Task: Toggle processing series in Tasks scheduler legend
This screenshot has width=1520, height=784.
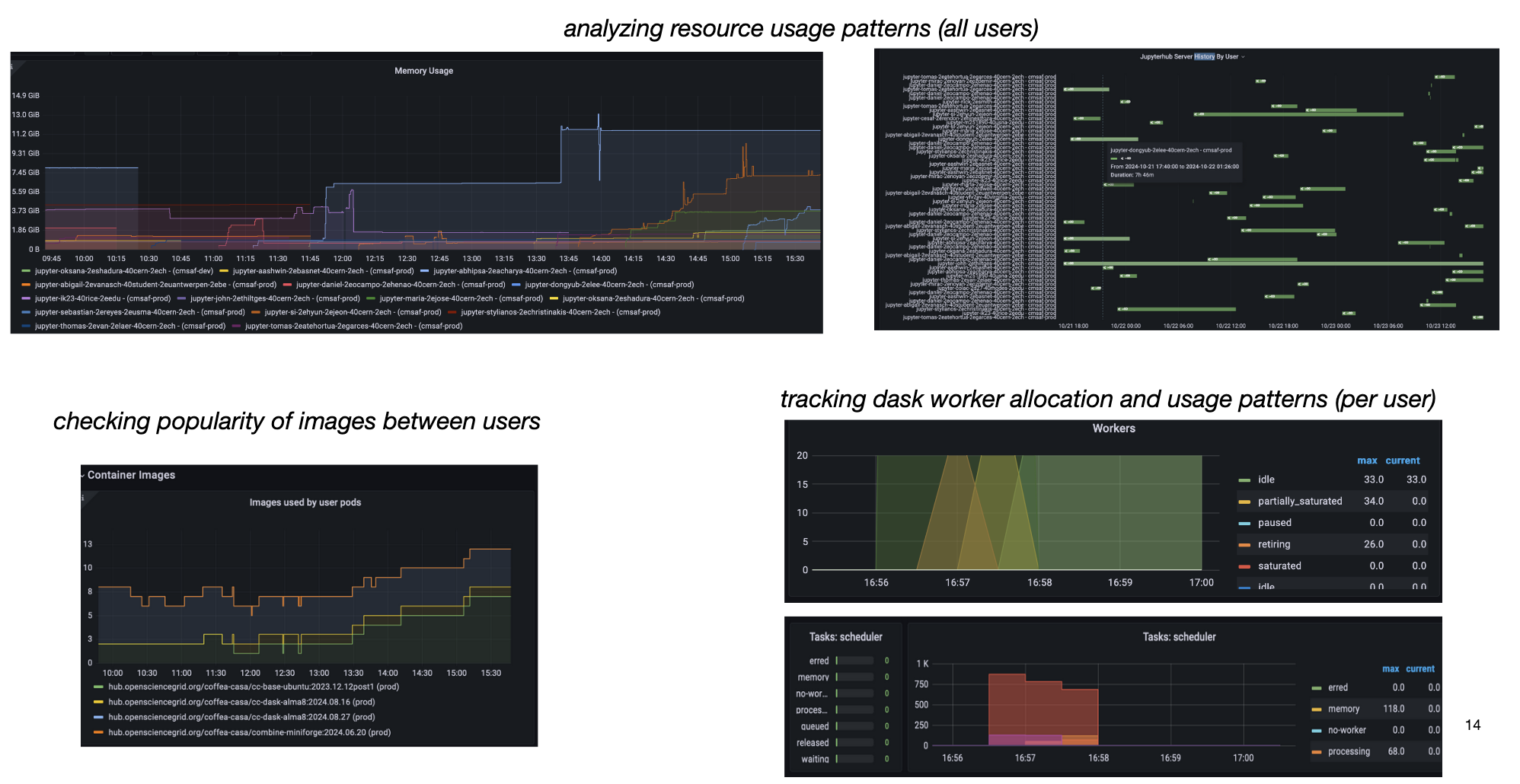Action: pos(1348,751)
